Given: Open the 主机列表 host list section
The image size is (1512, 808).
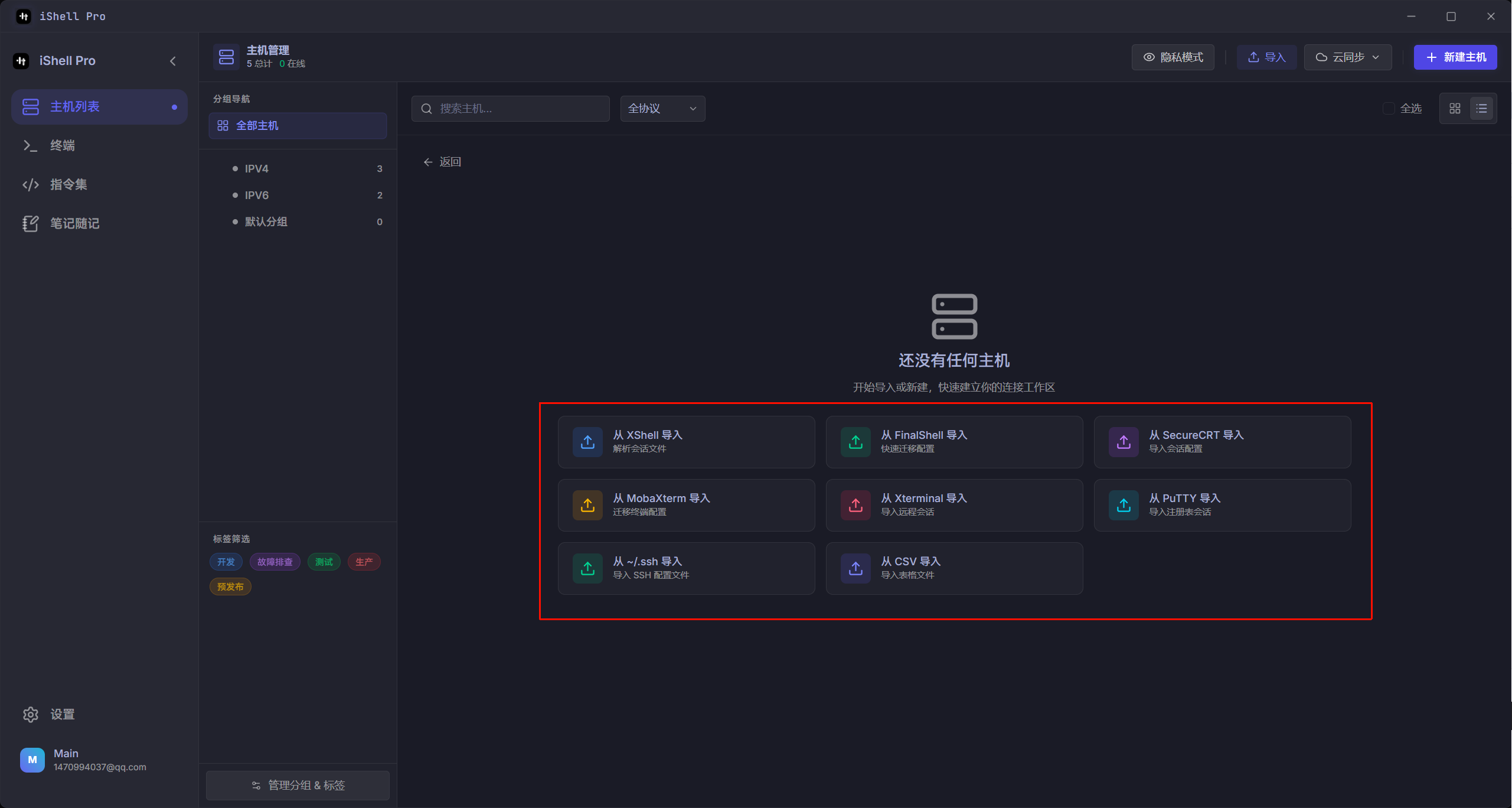Looking at the screenshot, I should (99, 107).
